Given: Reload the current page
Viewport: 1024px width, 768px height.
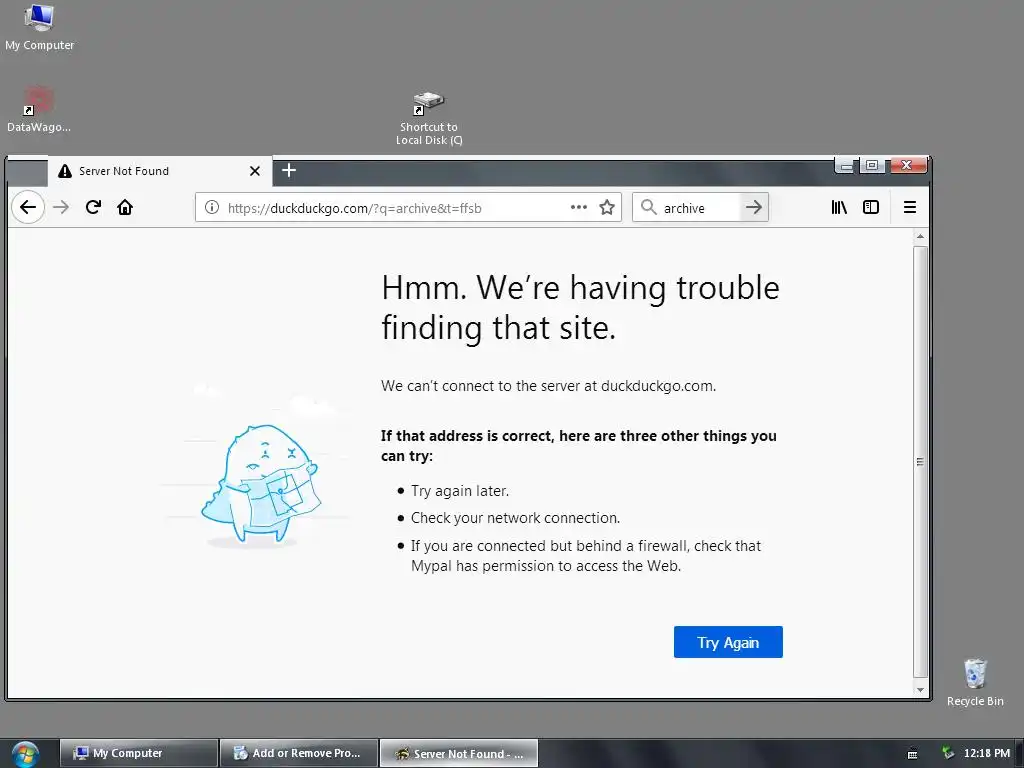Looking at the screenshot, I should (x=93, y=208).
